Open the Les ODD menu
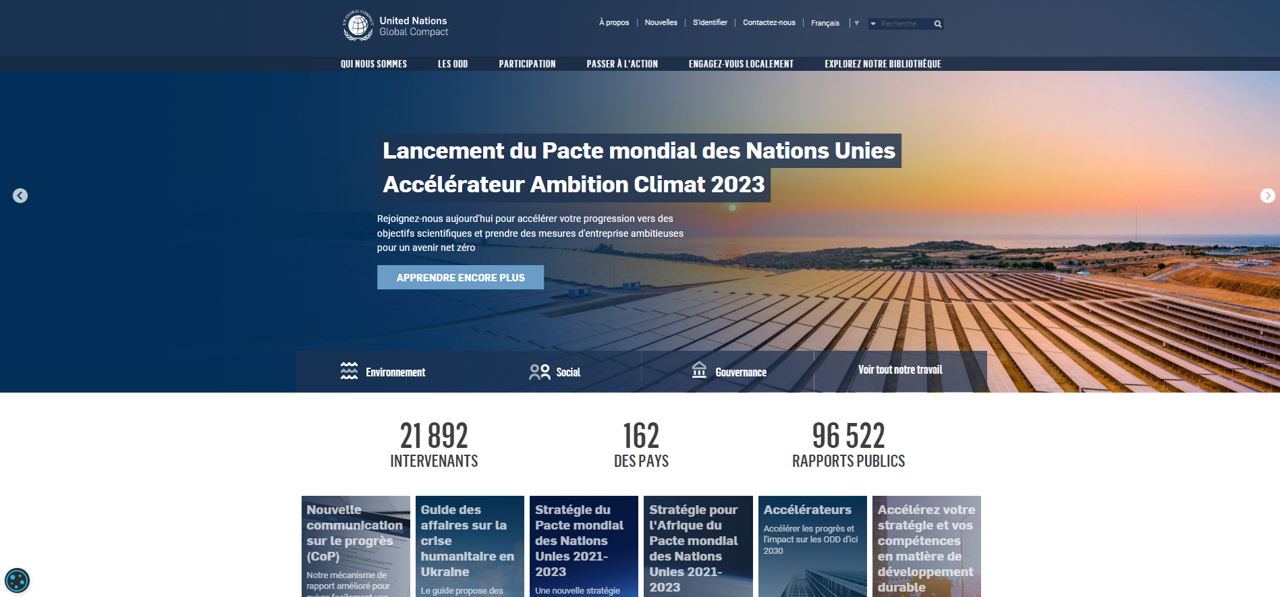This screenshot has width=1280, height=597. [x=453, y=64]
